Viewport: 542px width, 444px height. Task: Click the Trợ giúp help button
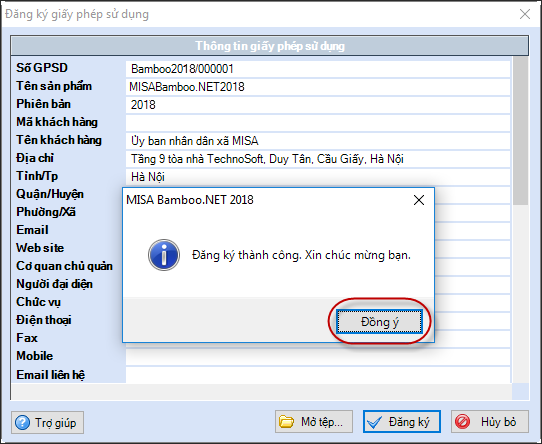point(47,422)
